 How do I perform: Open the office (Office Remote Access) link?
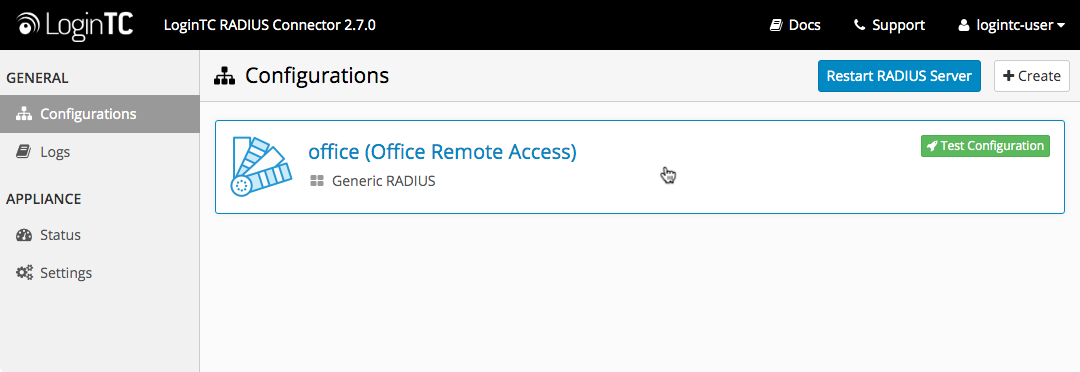pyautogui.click(x=442, y=151)
